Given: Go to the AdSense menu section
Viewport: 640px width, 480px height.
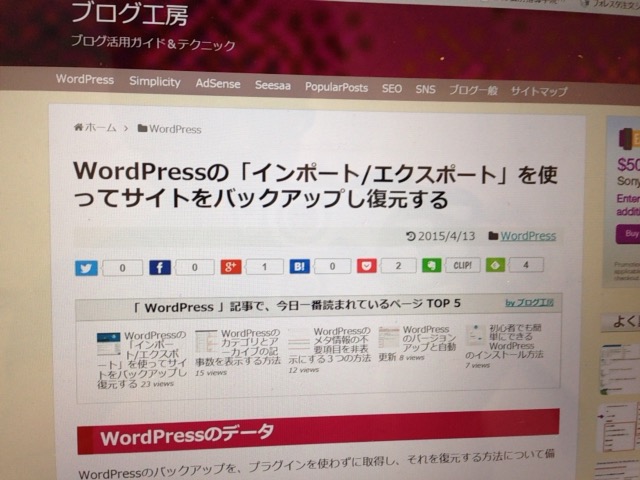Looking at the screenshot, I should 217,84.
